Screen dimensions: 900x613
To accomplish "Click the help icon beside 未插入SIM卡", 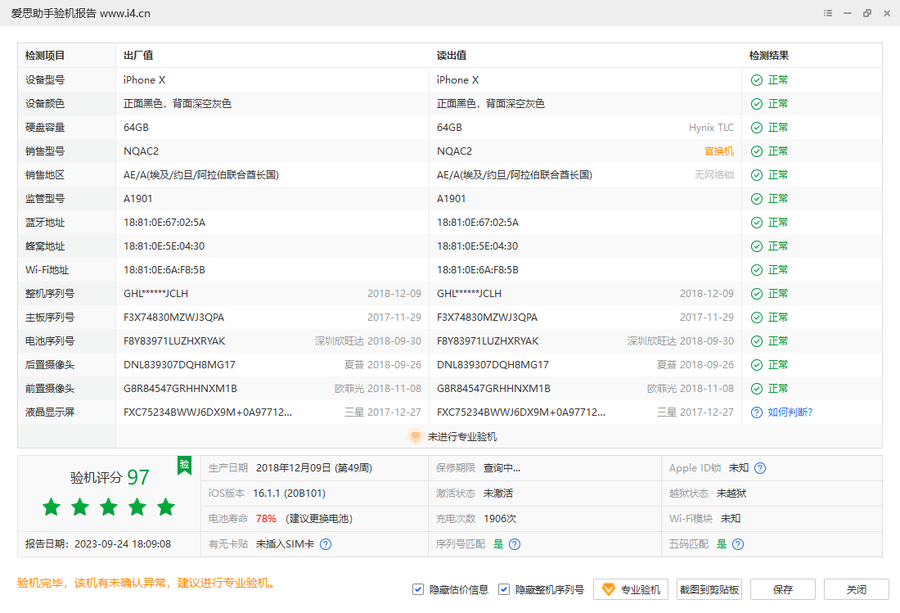I will [x=325, y=544].
